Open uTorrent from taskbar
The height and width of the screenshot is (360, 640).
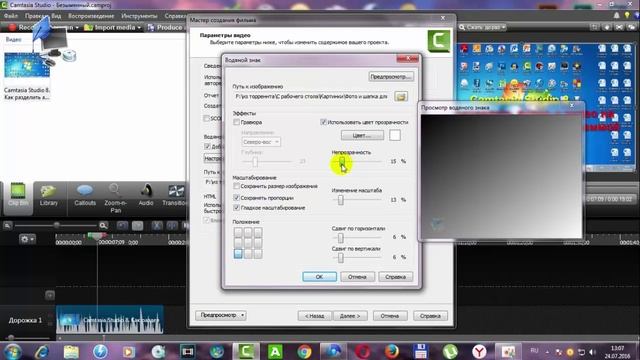(x=450, y=351)
